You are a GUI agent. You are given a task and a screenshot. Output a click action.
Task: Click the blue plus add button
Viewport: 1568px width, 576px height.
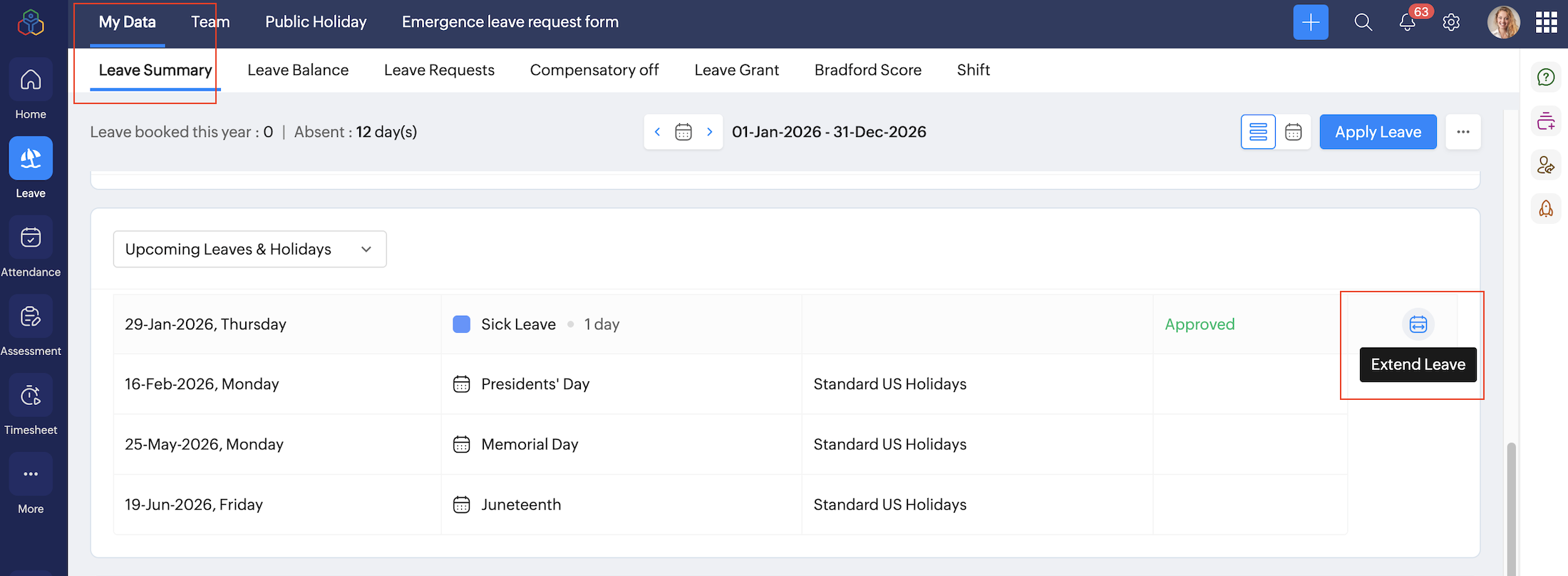coord(1311,22)
